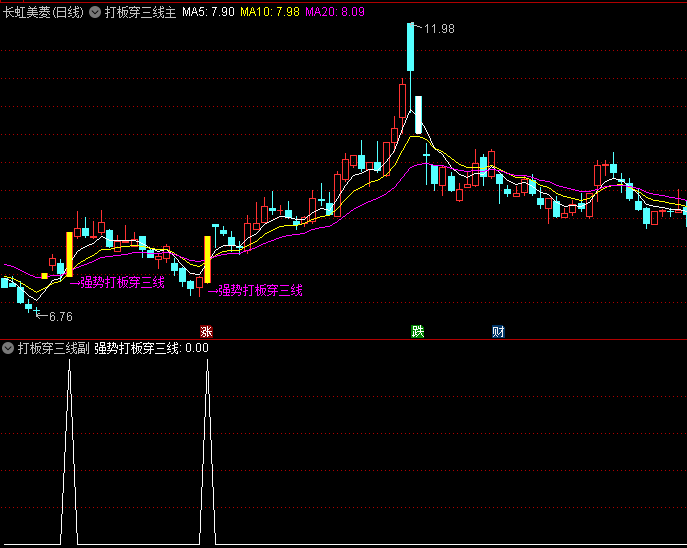
Task: Click the blue 财 financial marker icon
Action: (x=498, y=332)
